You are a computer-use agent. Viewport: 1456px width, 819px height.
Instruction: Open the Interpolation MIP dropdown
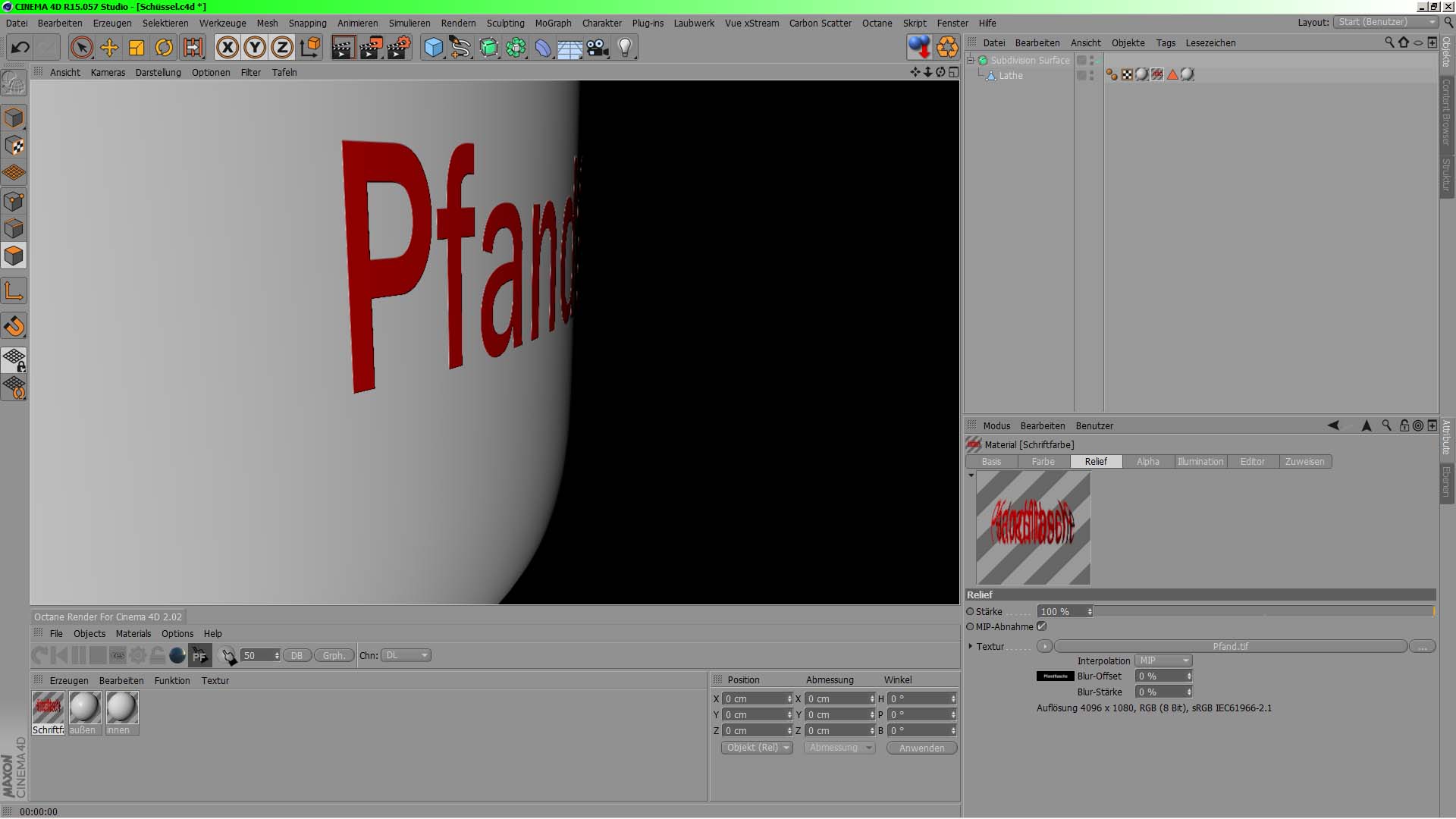pyautogui.click(x=1164, y=661)
